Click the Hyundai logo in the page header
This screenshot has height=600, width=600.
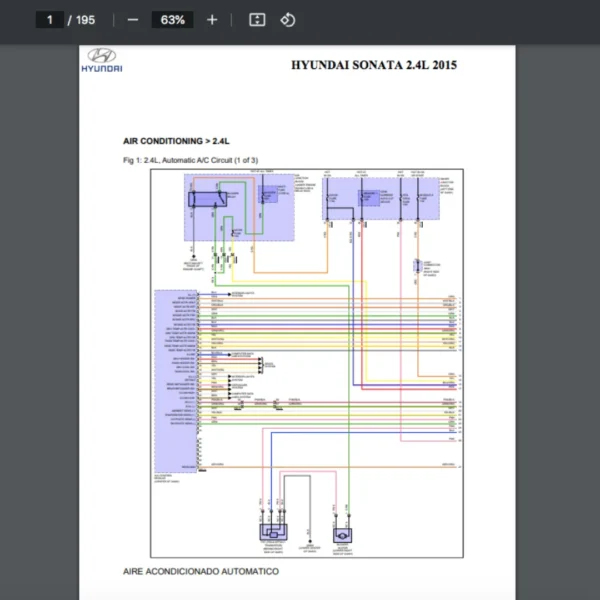click(x=101, y=61)
